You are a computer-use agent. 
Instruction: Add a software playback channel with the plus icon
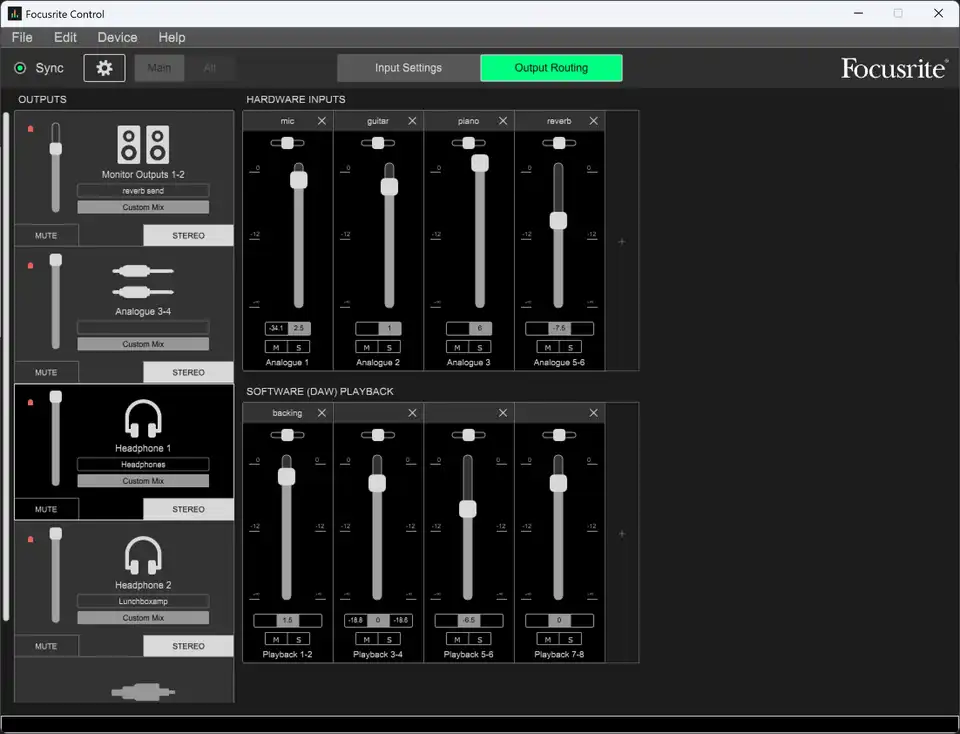(x=622, y=534)
